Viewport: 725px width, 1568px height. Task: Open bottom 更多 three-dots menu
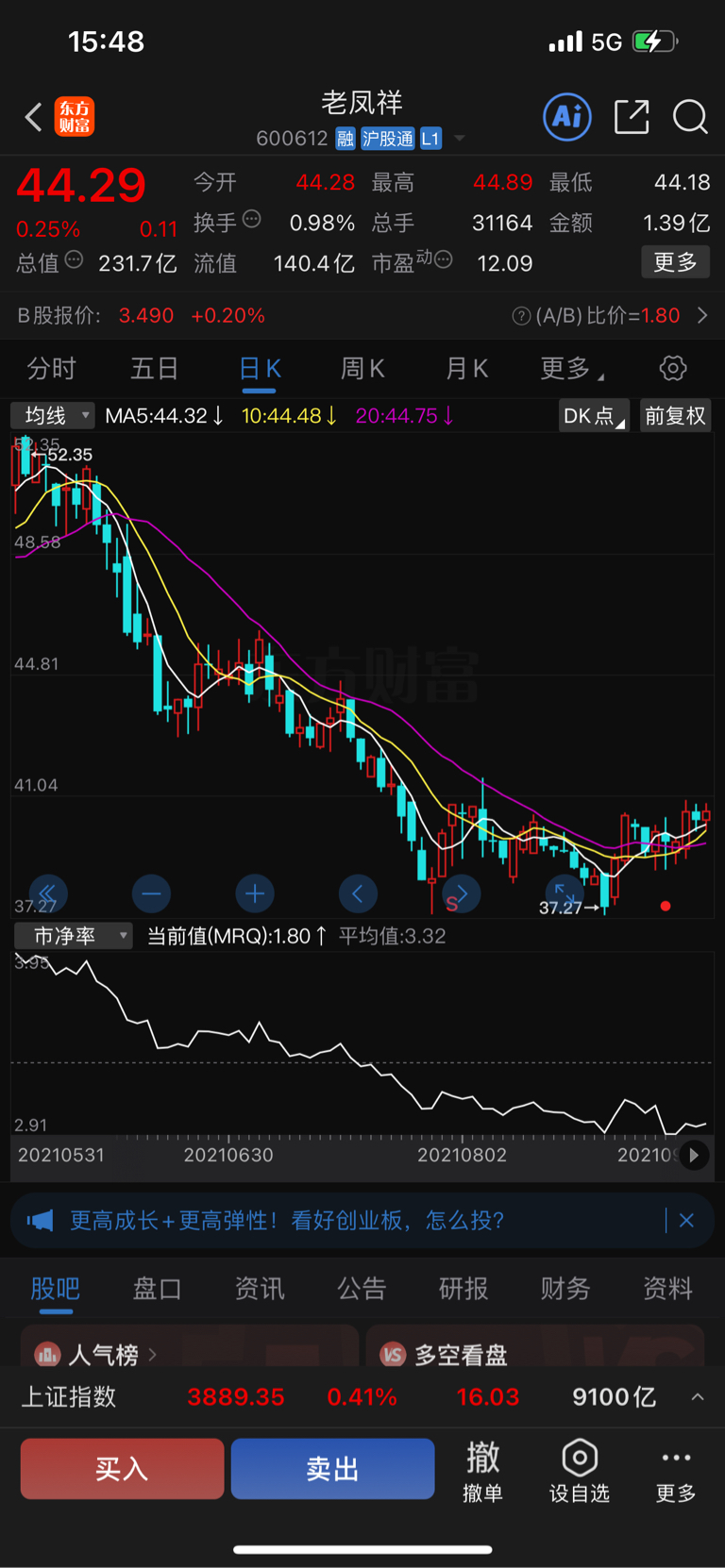click(676, 1471)
